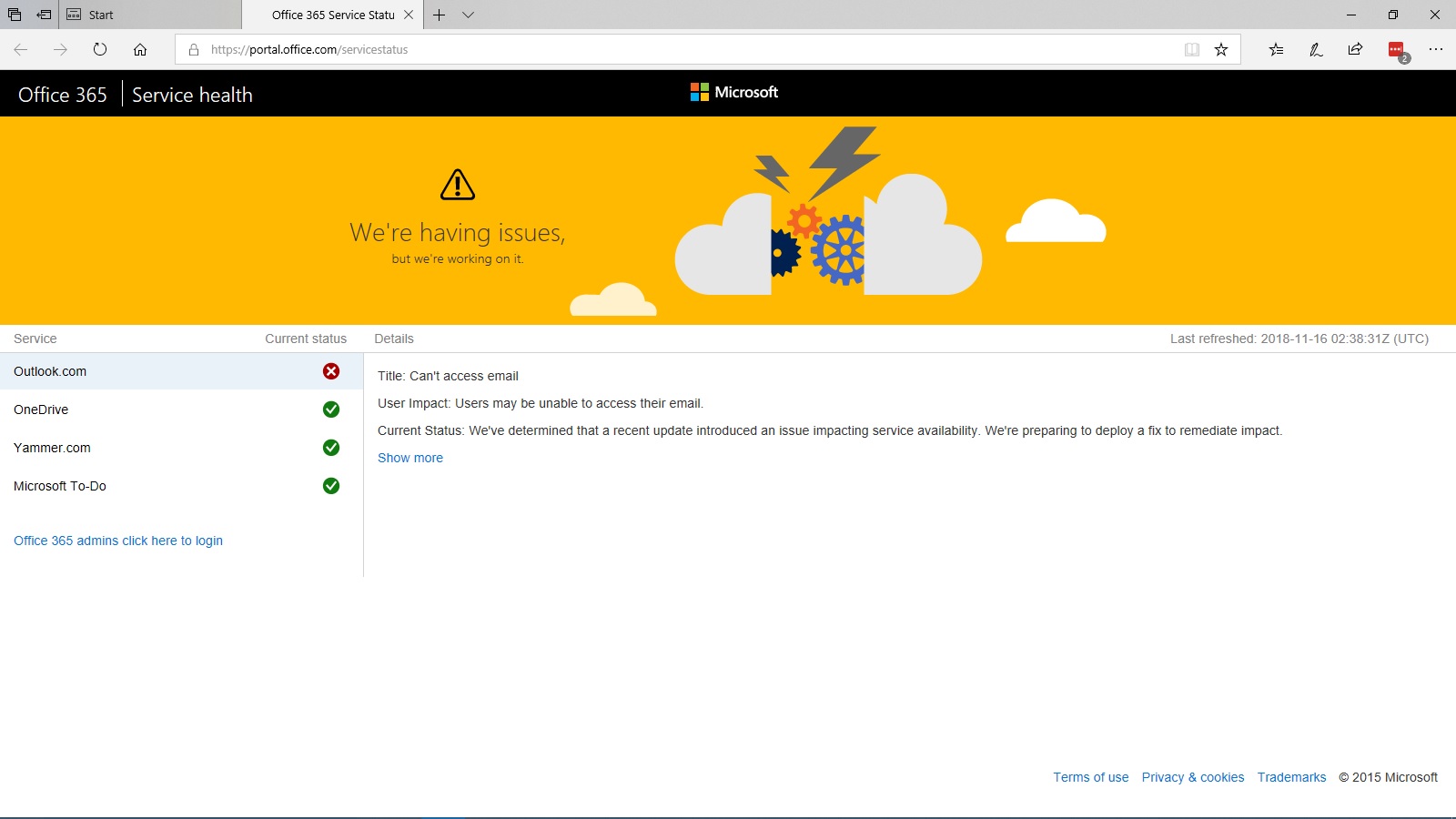Viewport: 1456px width, 819px height.
Task: Click the Yammer.com green check status icon
Action: click(x=331, y=448)
